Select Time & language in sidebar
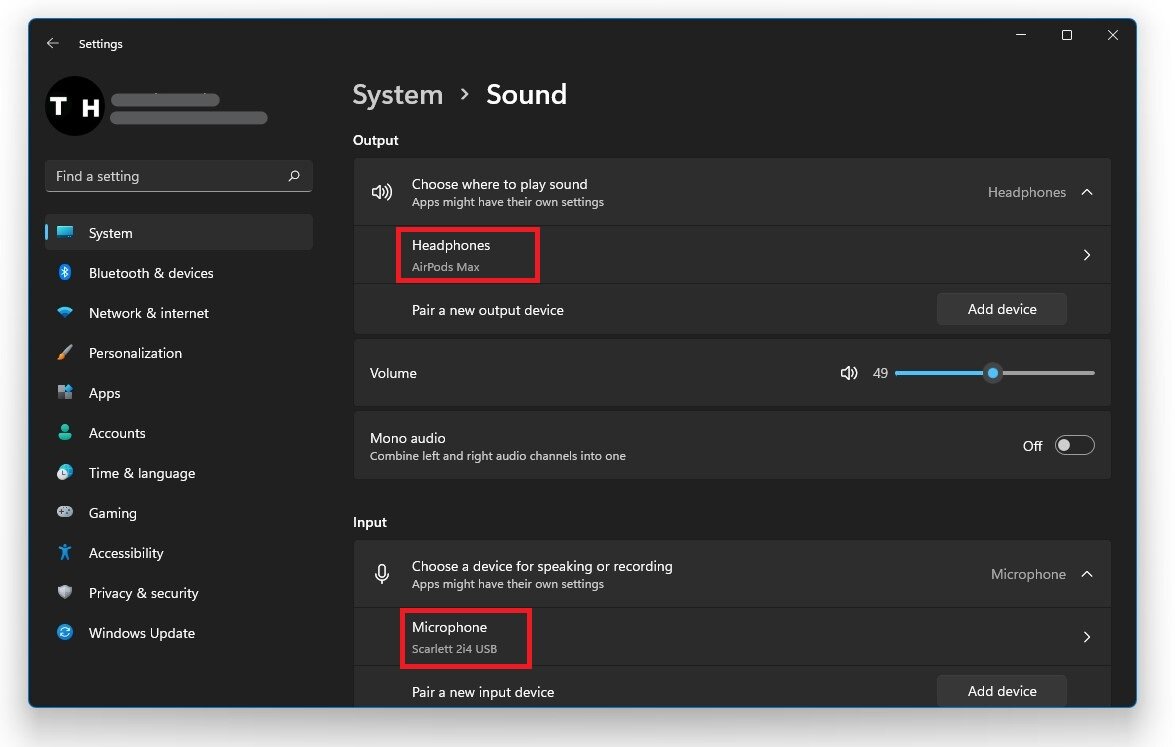The height and width of the screenshot is (747, 1175). (141, 473)
